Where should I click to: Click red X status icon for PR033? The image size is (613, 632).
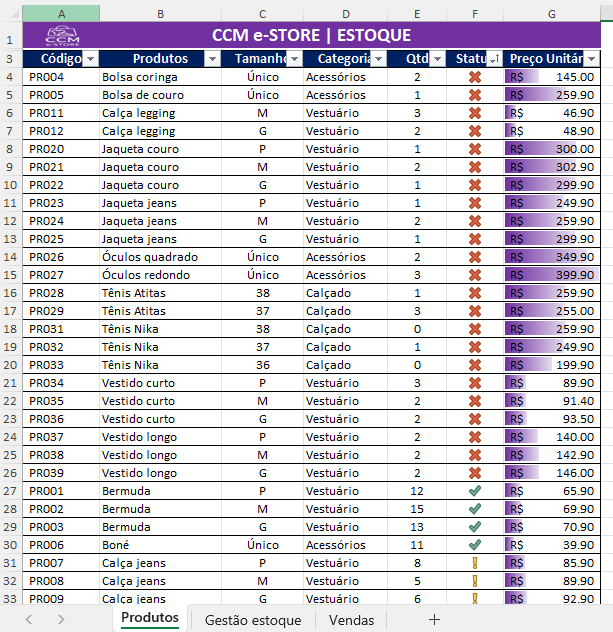pos(475,365)
